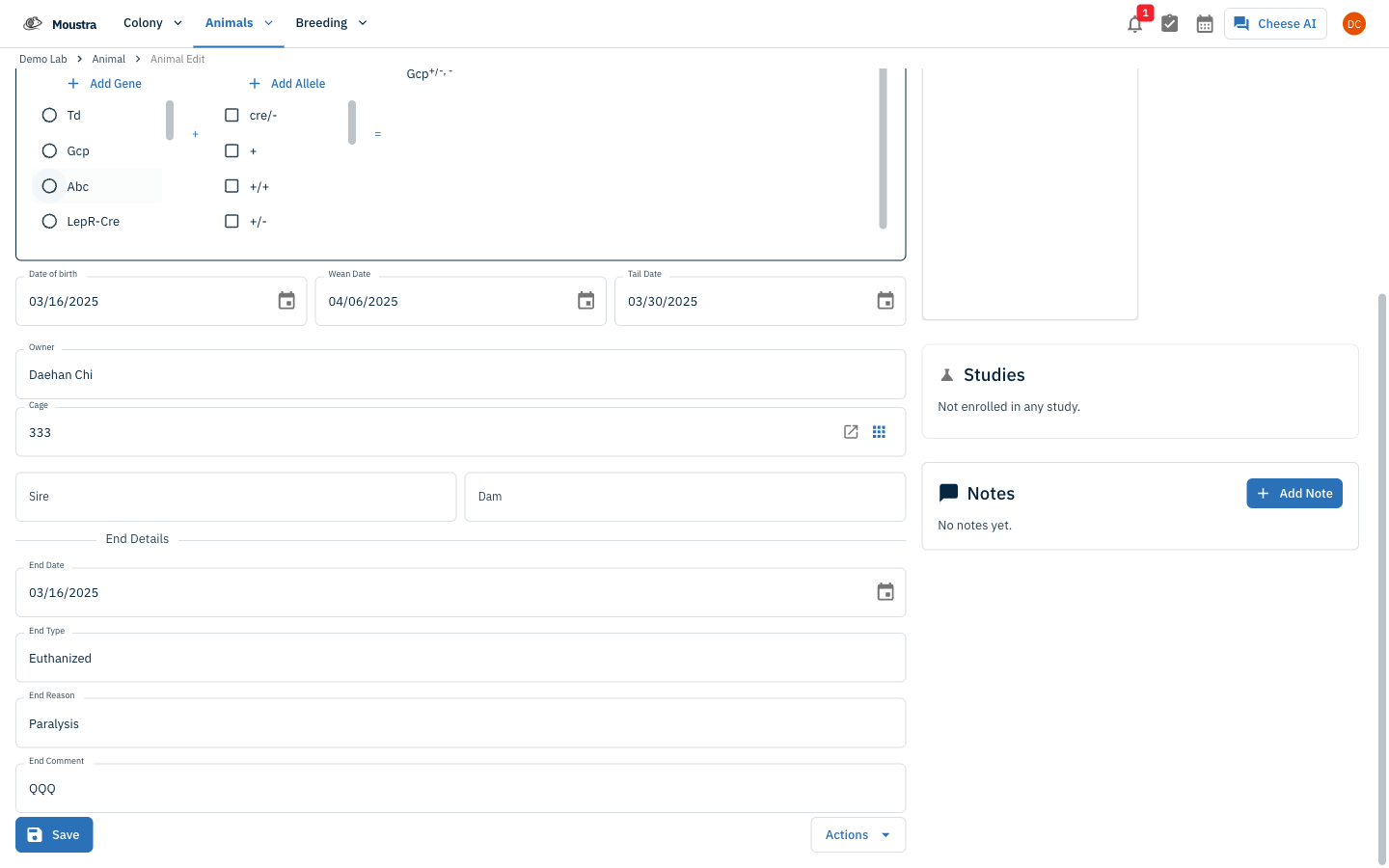Select the Gcp gene radio button
1389x868 pixels.
[49, 150]
